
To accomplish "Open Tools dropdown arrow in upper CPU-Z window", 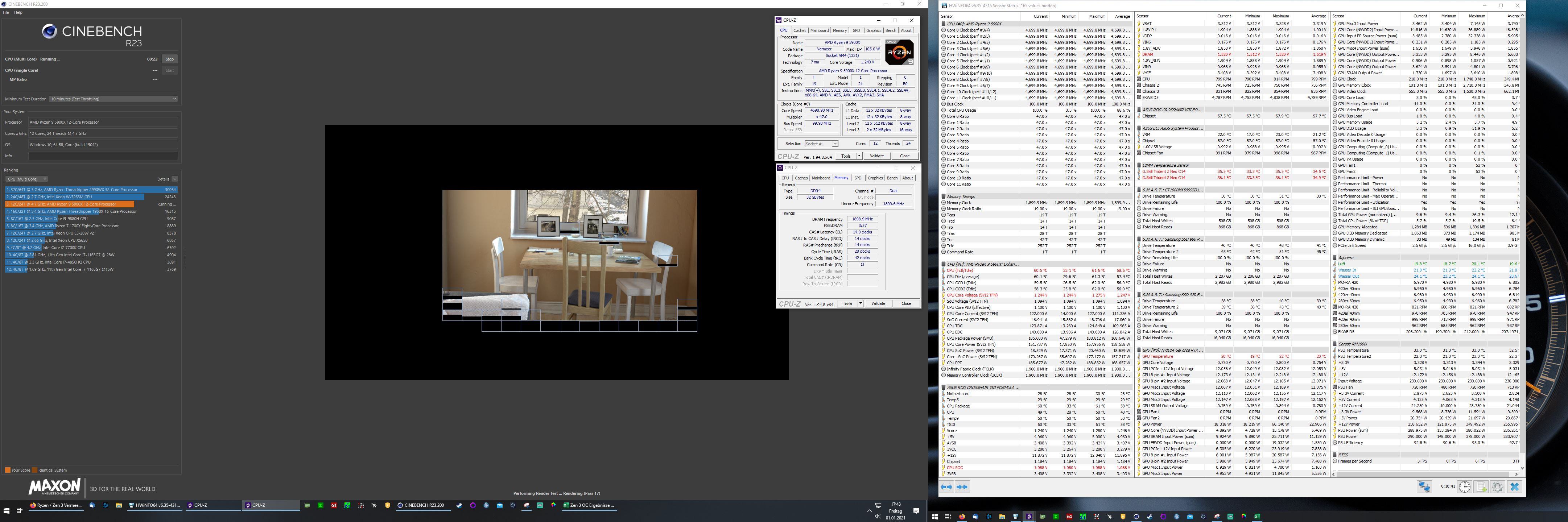I will coord(859,156).
